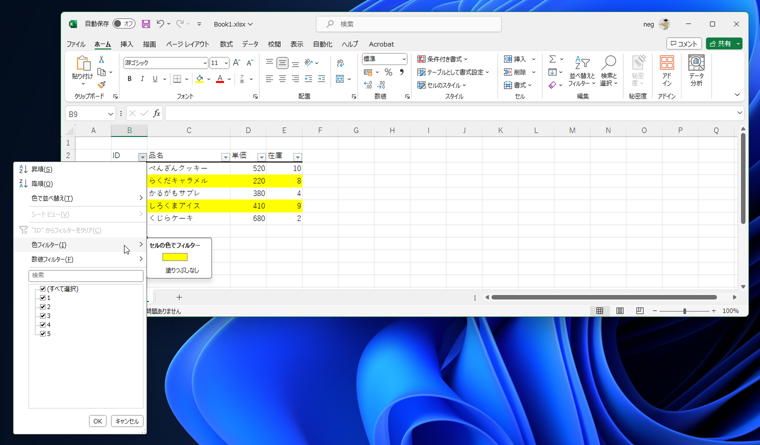Screen dimensions: 760x445
Task: Click the comma style icon
Action: click(x=401, y=72)
